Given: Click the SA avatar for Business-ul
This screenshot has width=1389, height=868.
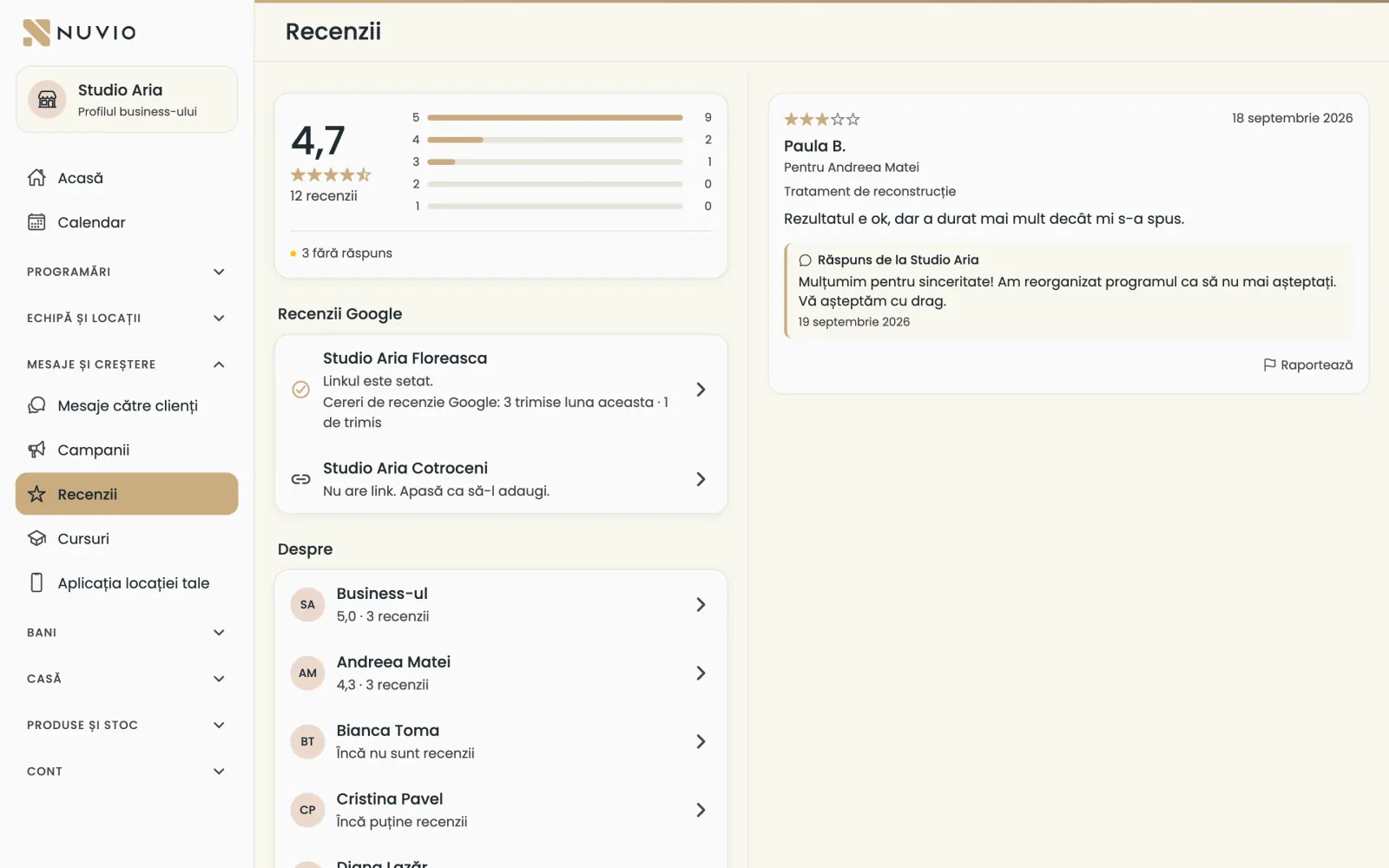Looking at the screenshot, I should coord(307,604).
